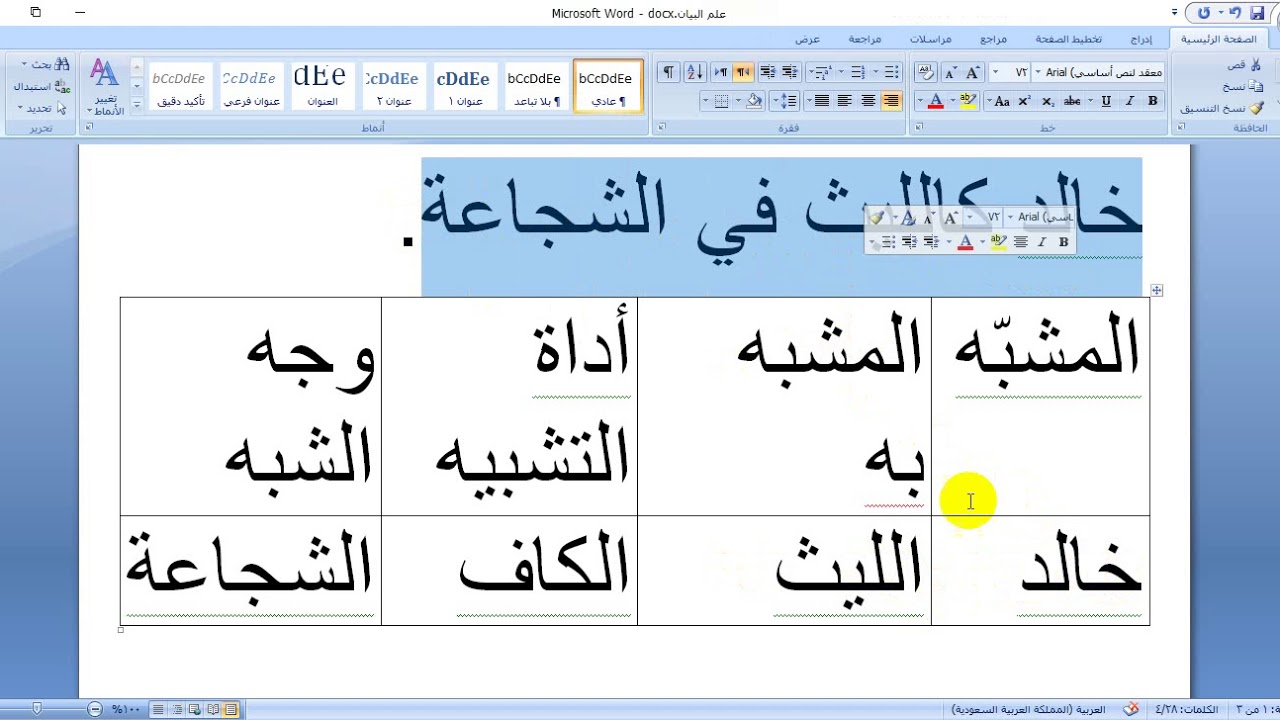1280x720 pixels.
Task: Switch to مراجع (References) tab
Action: point(993,39)
